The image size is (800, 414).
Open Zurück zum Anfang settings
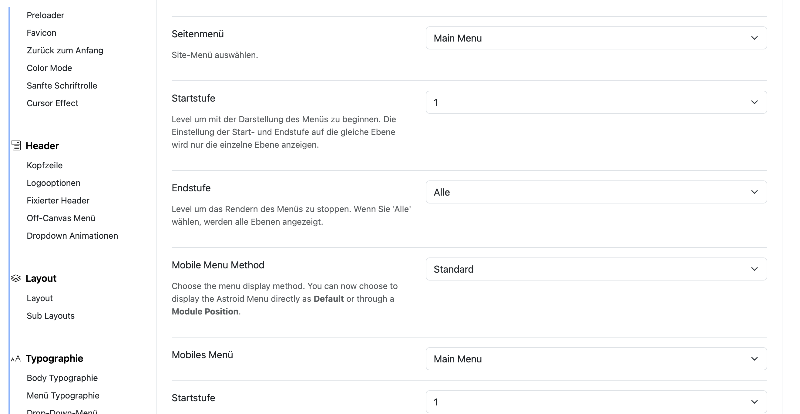(64, 50)
